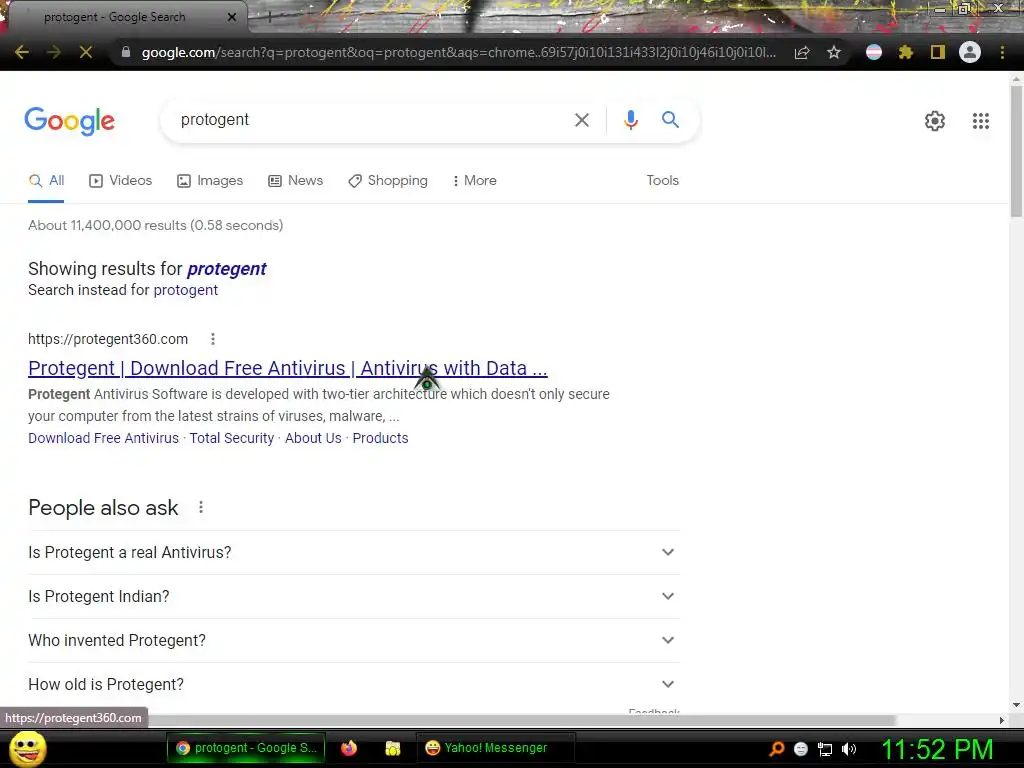Switch to the News tab
The height and width of the screenshot is (768, 1024).
[296, 180]
